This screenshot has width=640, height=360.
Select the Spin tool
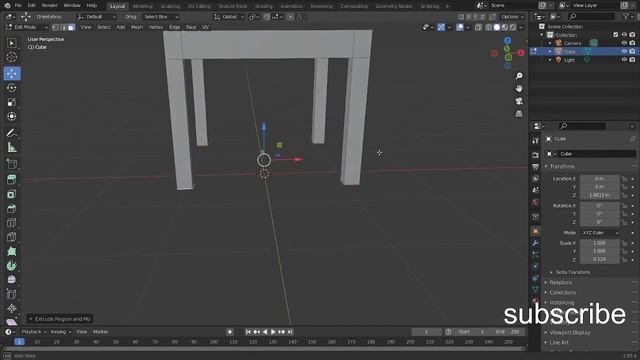pos(11,266)
